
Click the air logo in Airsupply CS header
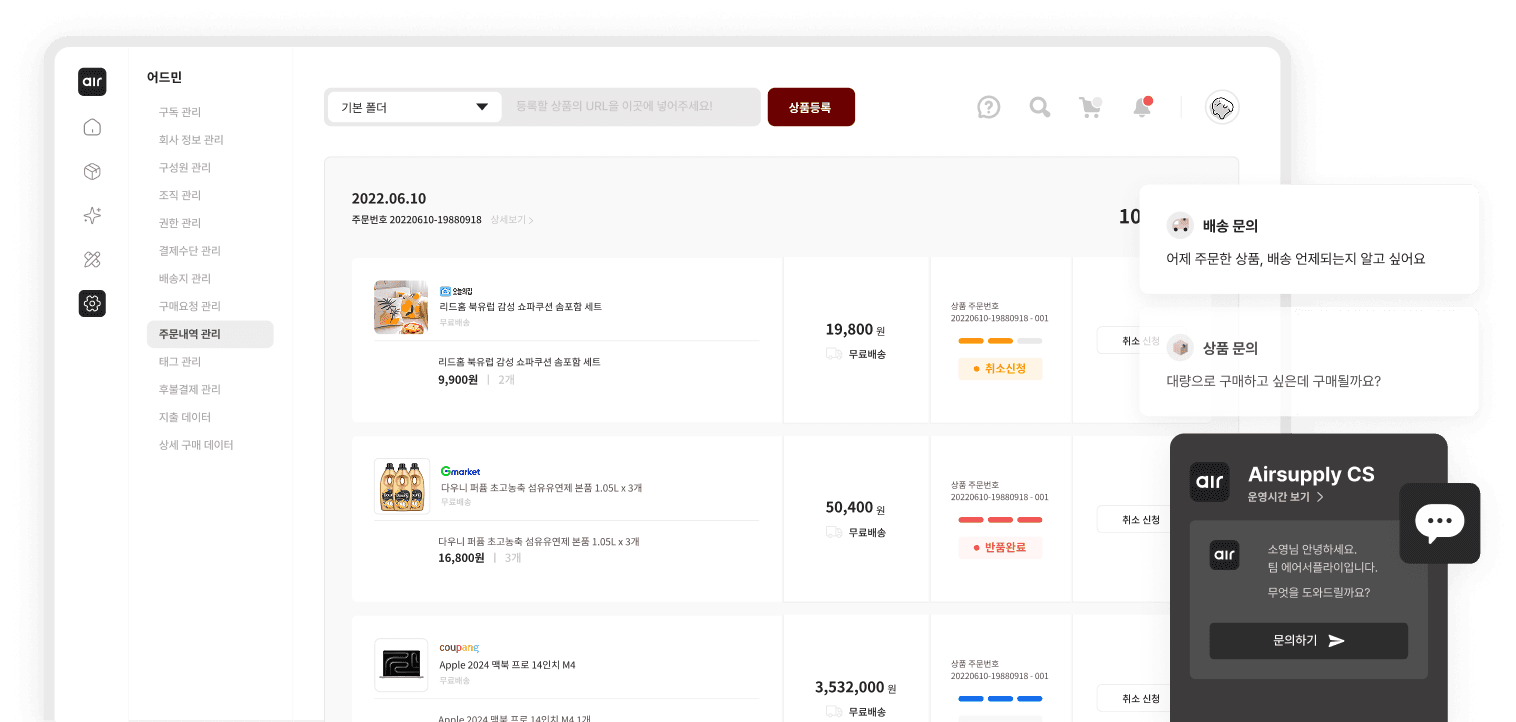[1210, 482]
